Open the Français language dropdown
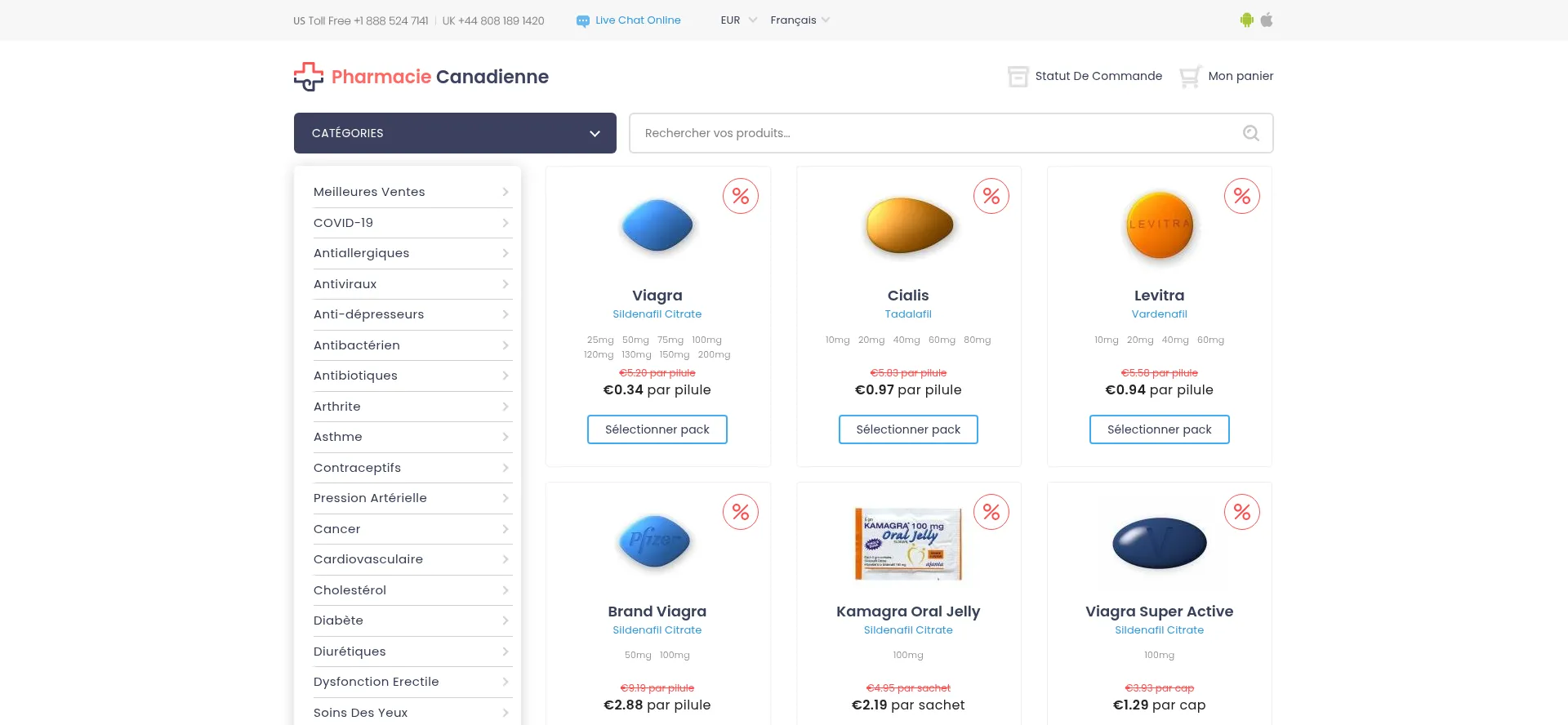Screen dimensions: 1568x725 pyautogui.click(x=800, y=20)
